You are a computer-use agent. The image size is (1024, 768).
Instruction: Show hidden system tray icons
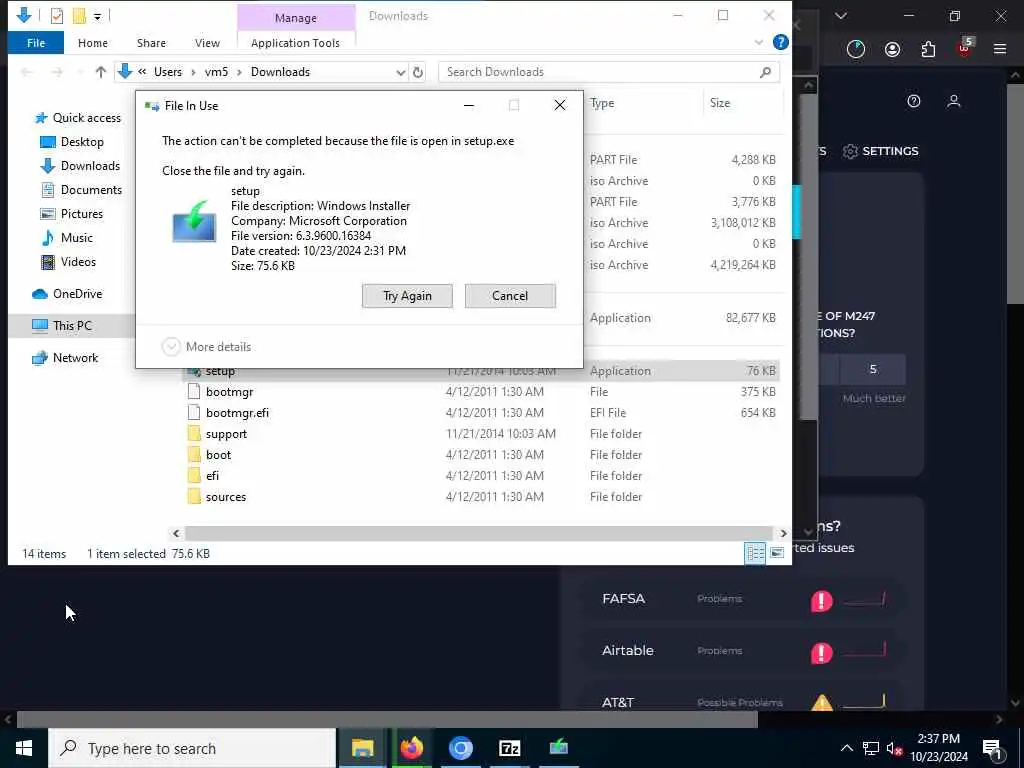(x=846, y=748)
